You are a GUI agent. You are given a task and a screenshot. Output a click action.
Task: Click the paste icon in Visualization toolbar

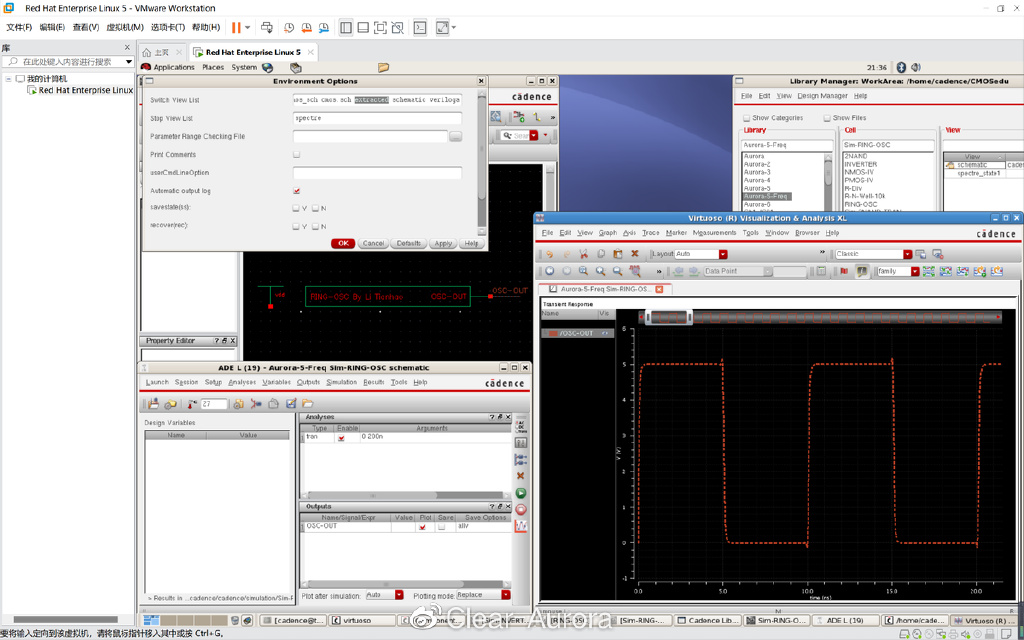pyautogui.click(x=618, y=254)
